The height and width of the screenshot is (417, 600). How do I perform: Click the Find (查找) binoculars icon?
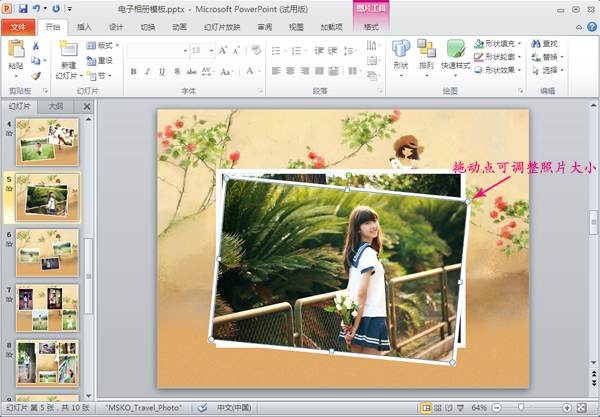coord(536,44)
